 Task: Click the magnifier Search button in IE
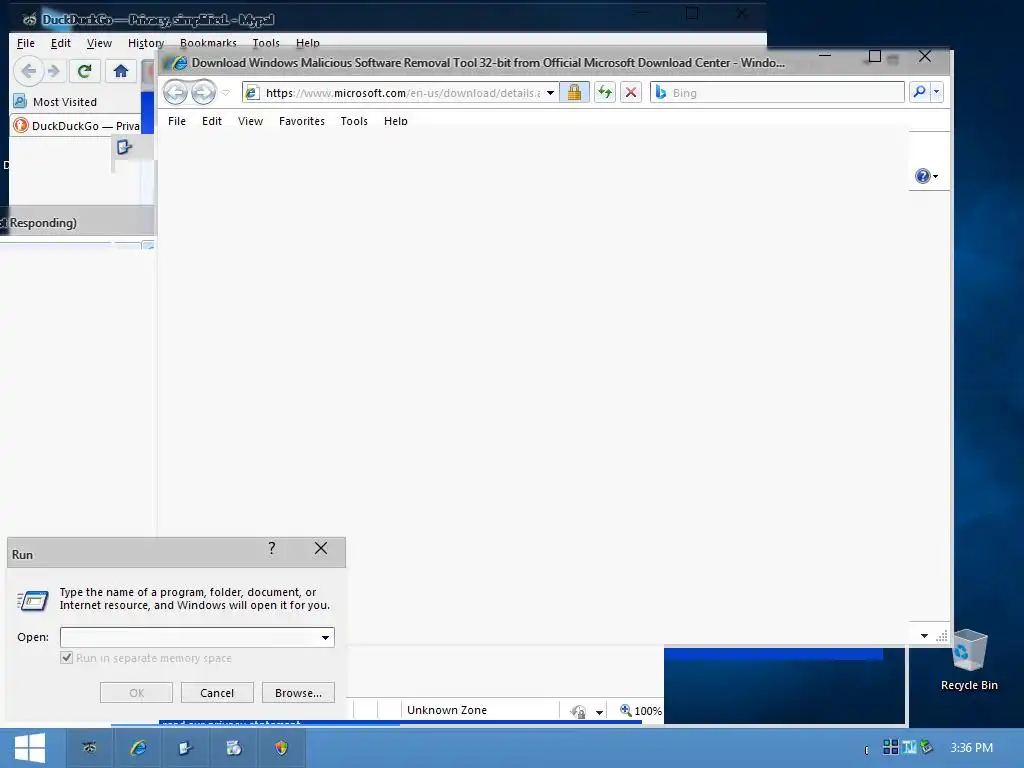tap(920, 92)
